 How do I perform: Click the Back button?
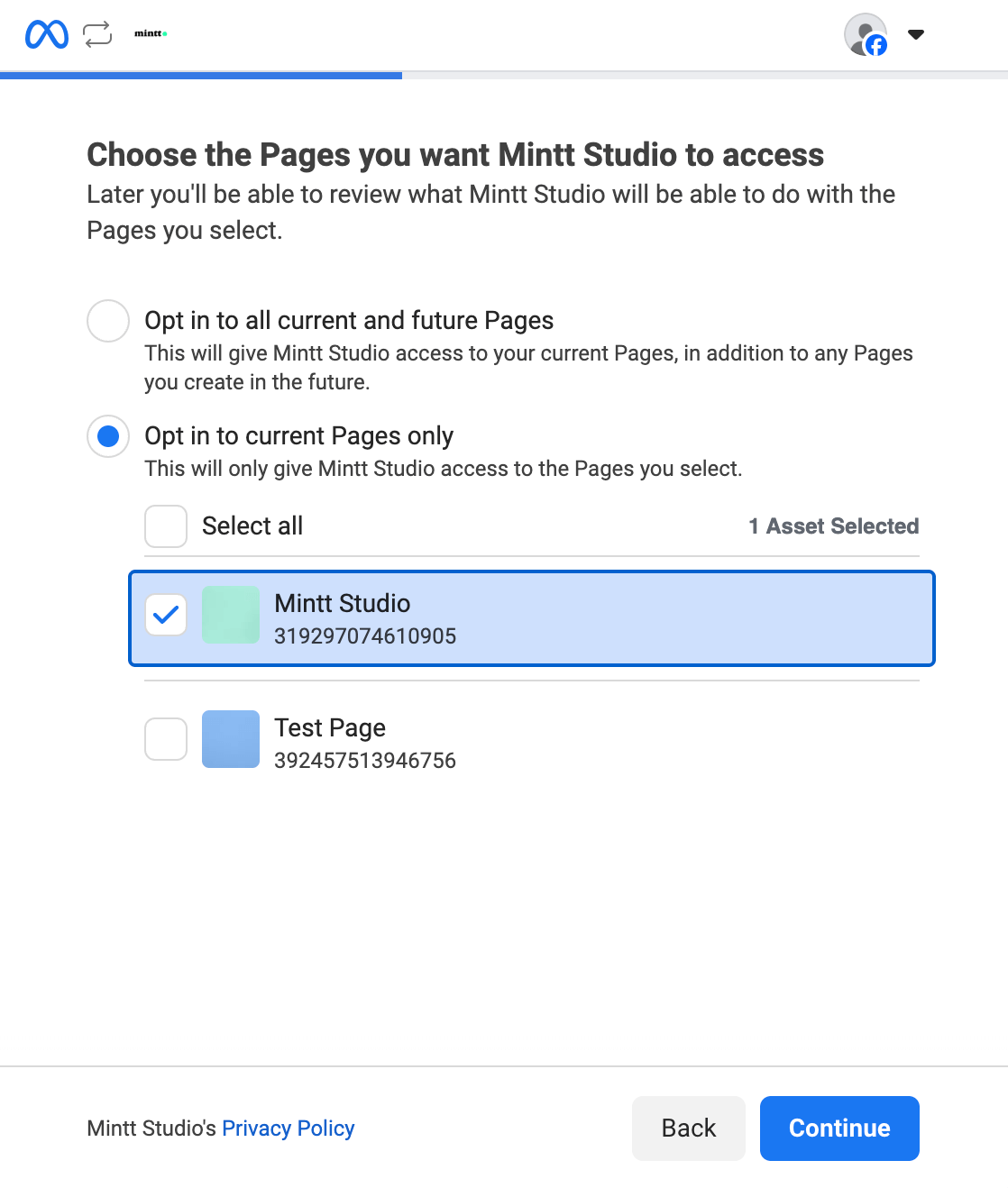point(688,1128)
